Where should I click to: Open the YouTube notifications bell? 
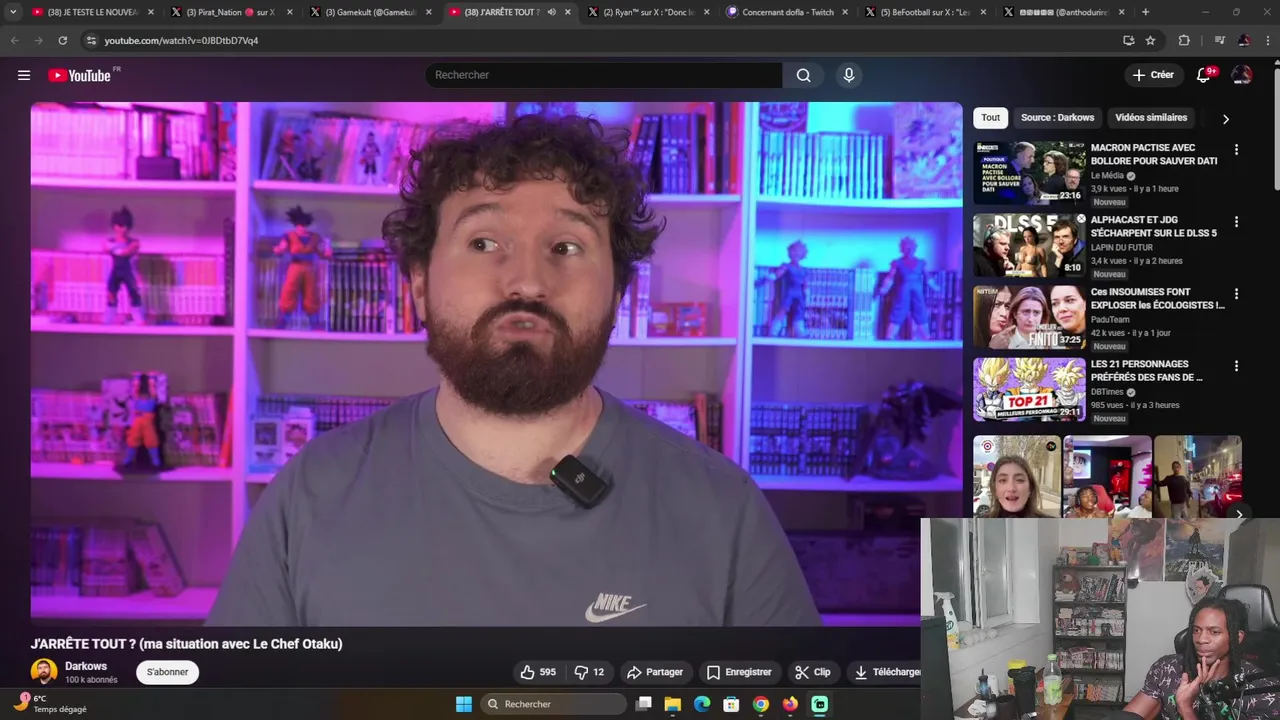coord(1204,75)
